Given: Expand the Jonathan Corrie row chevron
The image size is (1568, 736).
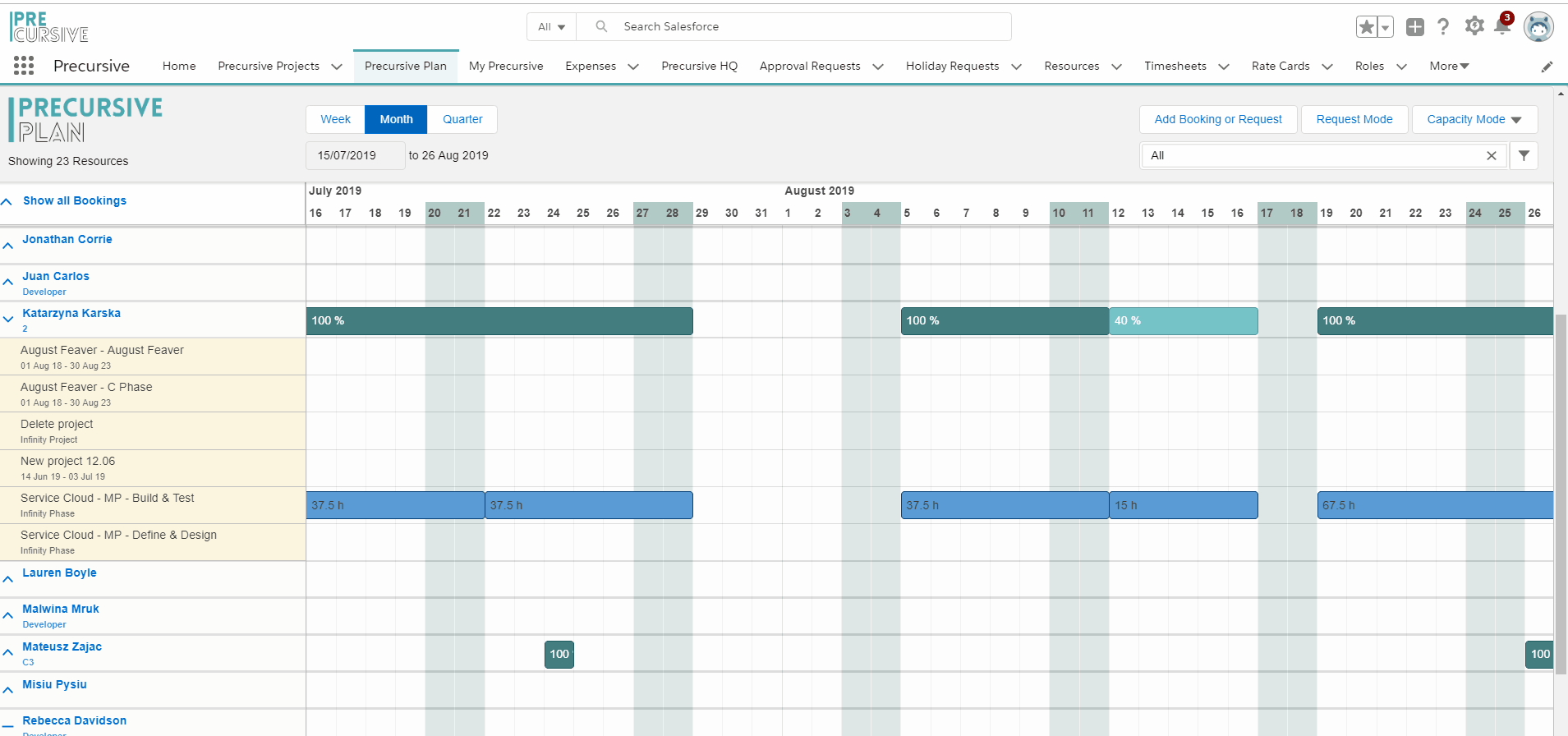Looking at the screenshot, I should [7, 246].
